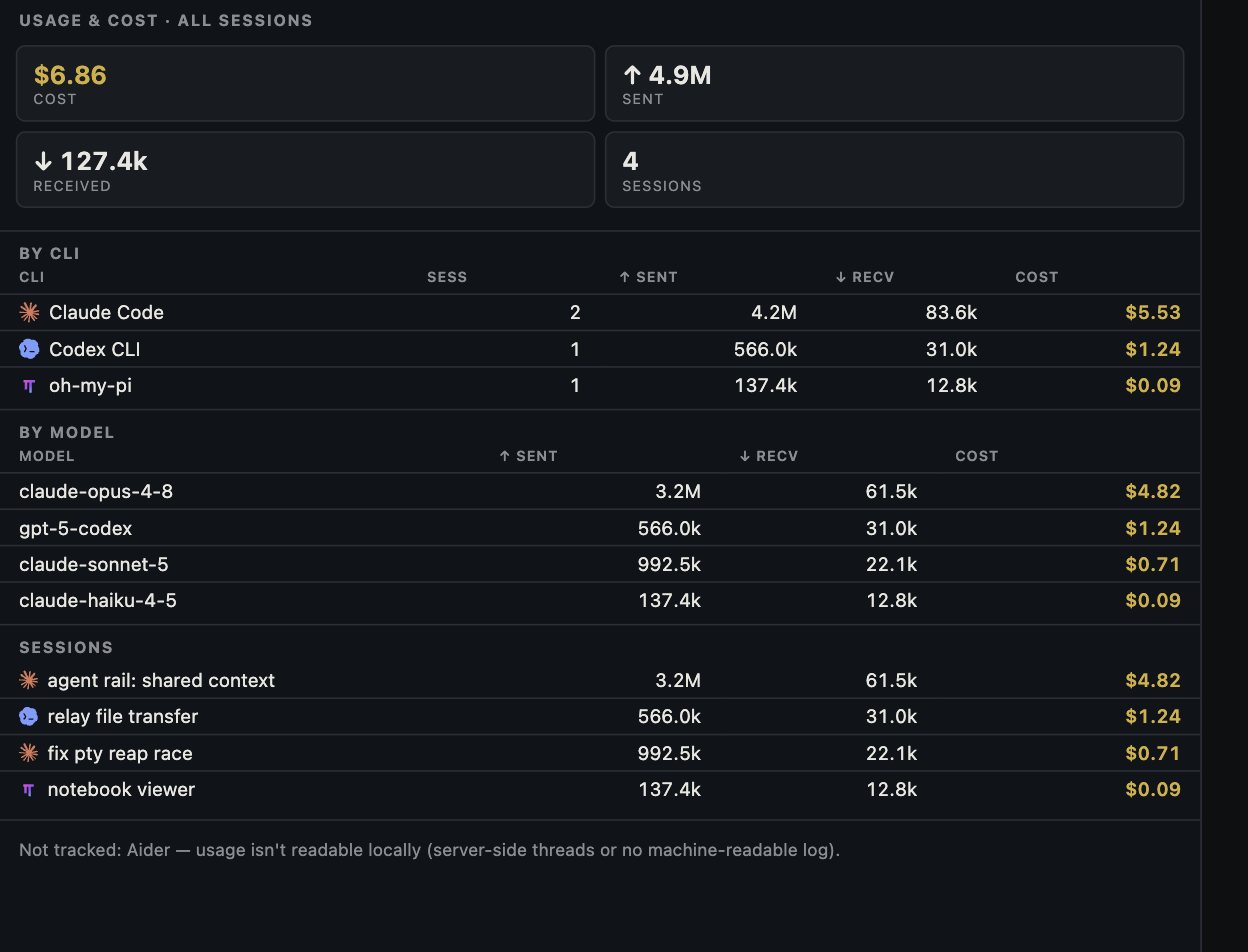Viewport: 1248px width, 952px height.
Task: Select the oh-my-pi row label
Action: click(x=90, y=385)
